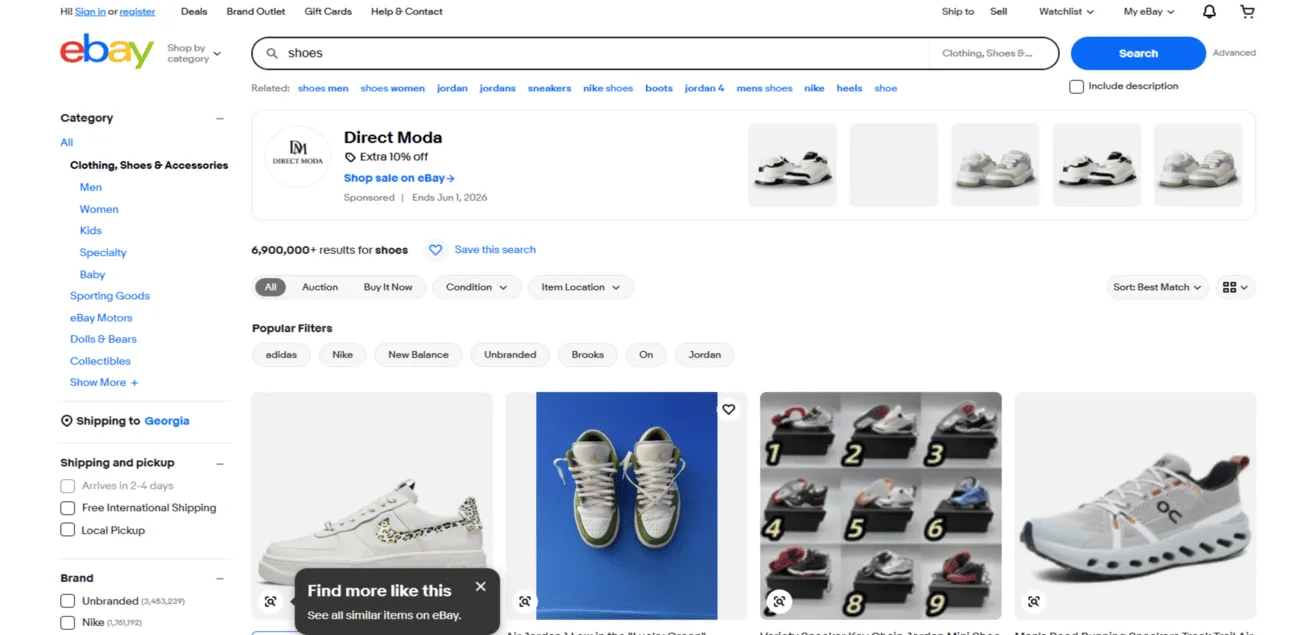Check Free International Shipping

tap(68, 508)
